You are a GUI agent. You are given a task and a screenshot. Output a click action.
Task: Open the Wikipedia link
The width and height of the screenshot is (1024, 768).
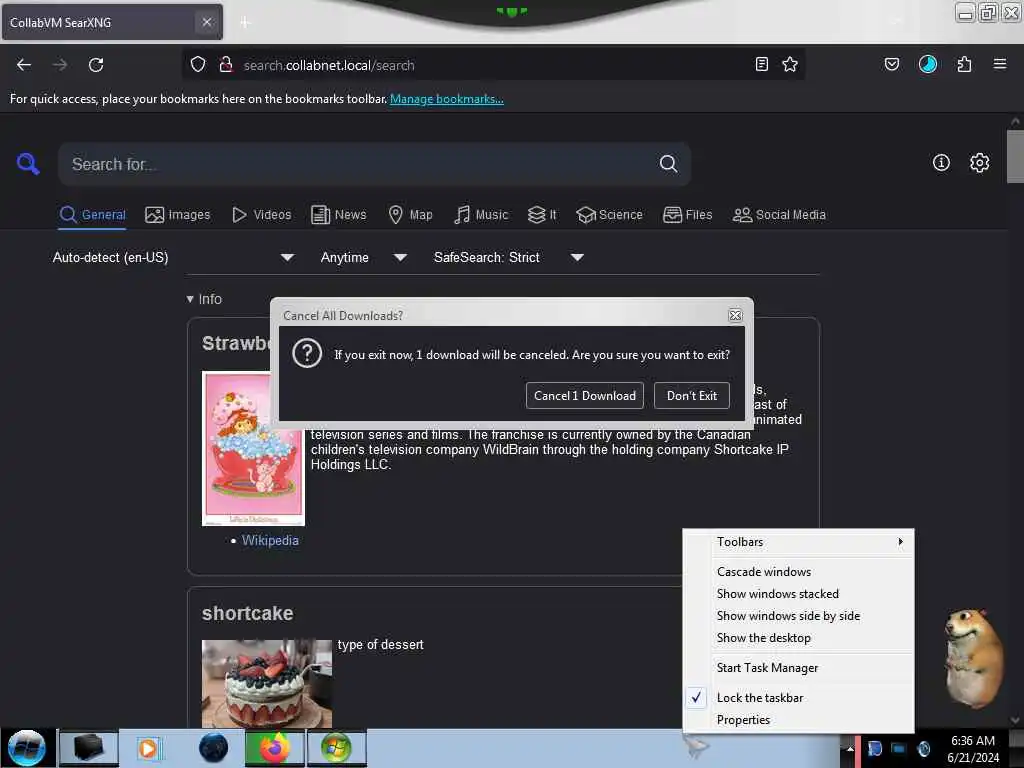(270, 540)
